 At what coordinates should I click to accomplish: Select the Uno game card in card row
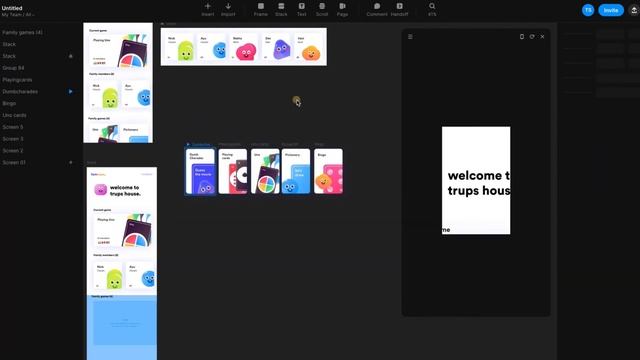[x=265, y=171]
